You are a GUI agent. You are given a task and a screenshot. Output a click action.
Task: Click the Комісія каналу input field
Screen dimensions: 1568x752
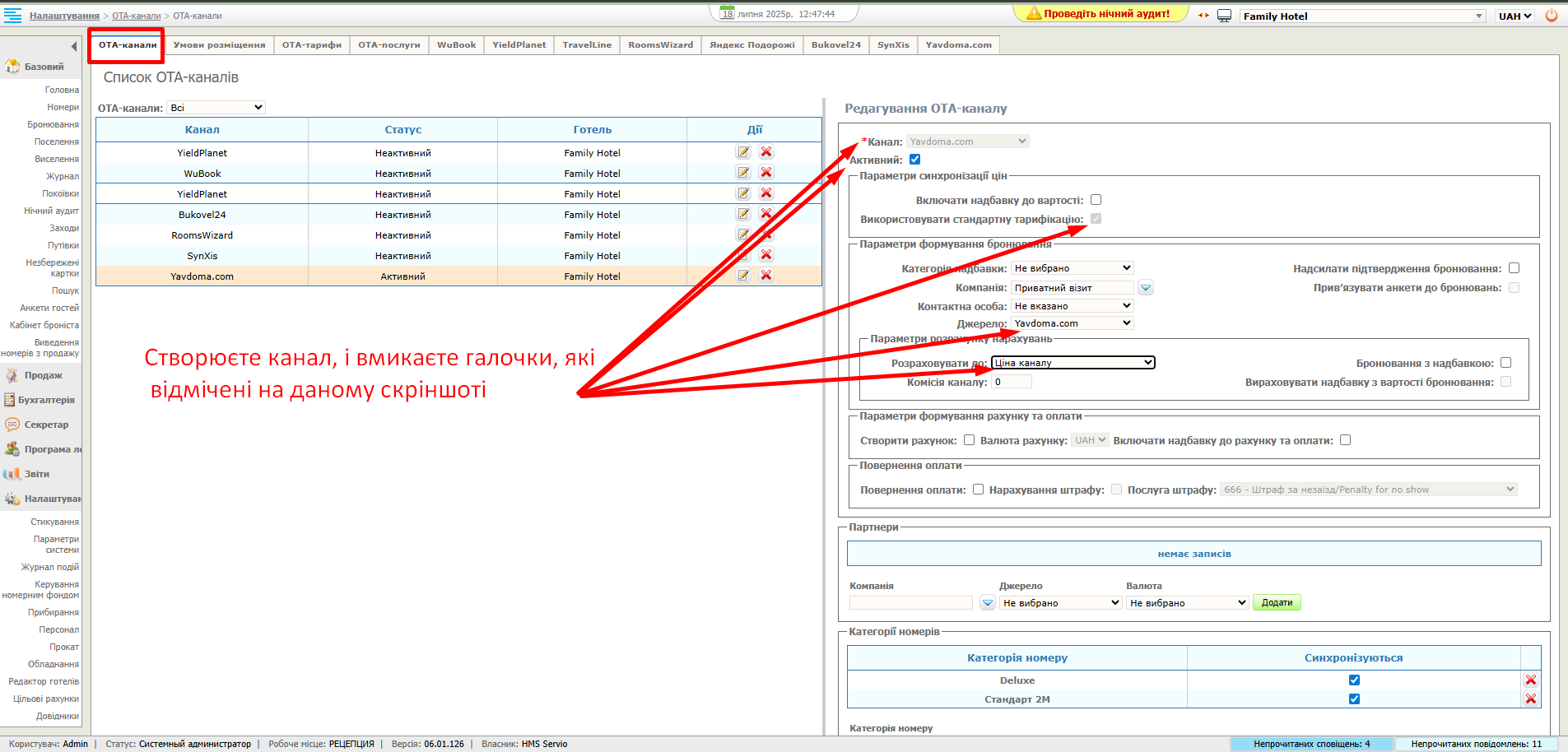[1011, 382]
